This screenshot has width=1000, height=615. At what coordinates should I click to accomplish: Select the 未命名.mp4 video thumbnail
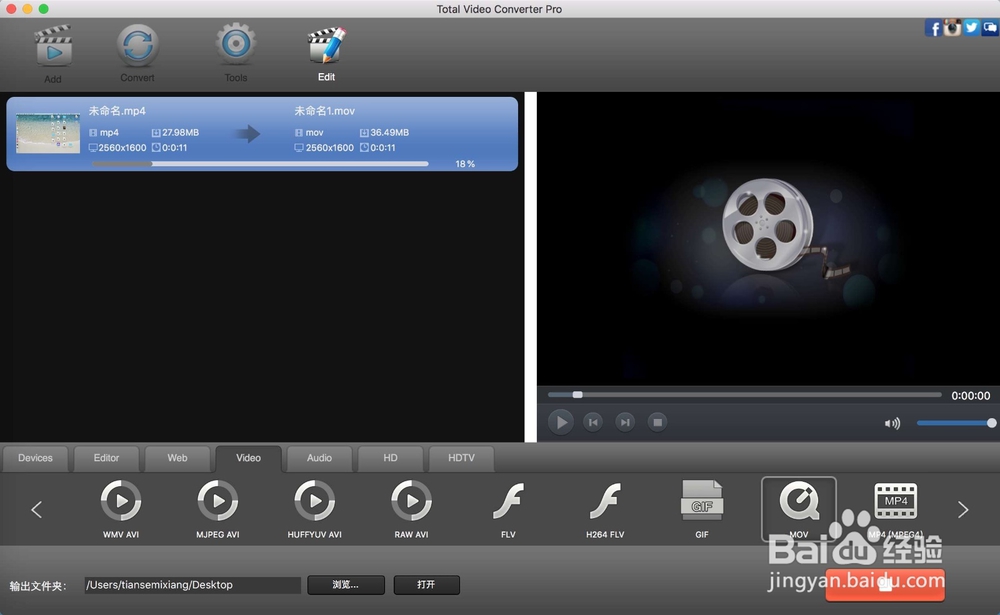coord(48,133)
